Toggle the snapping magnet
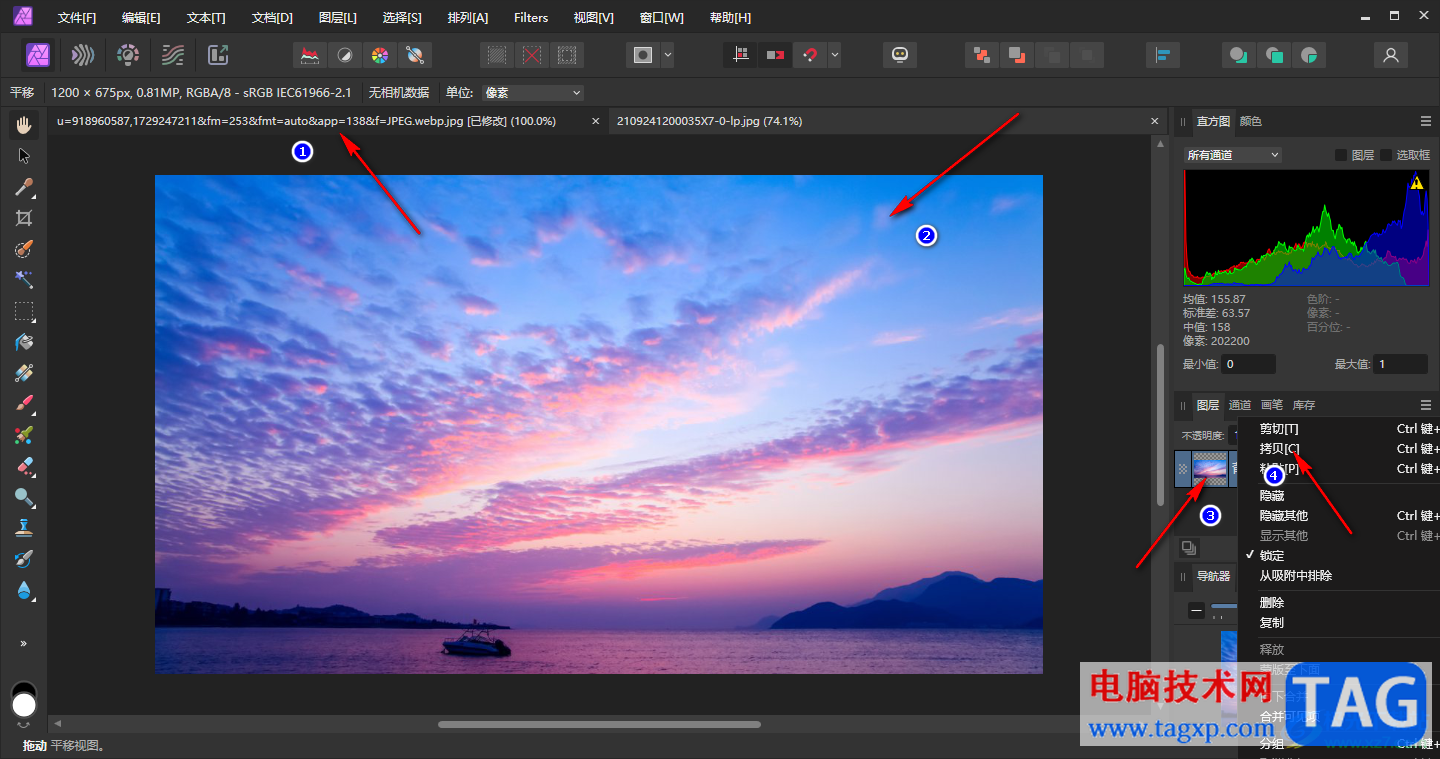Screen dimensions: 1440x759 [809, 55]
